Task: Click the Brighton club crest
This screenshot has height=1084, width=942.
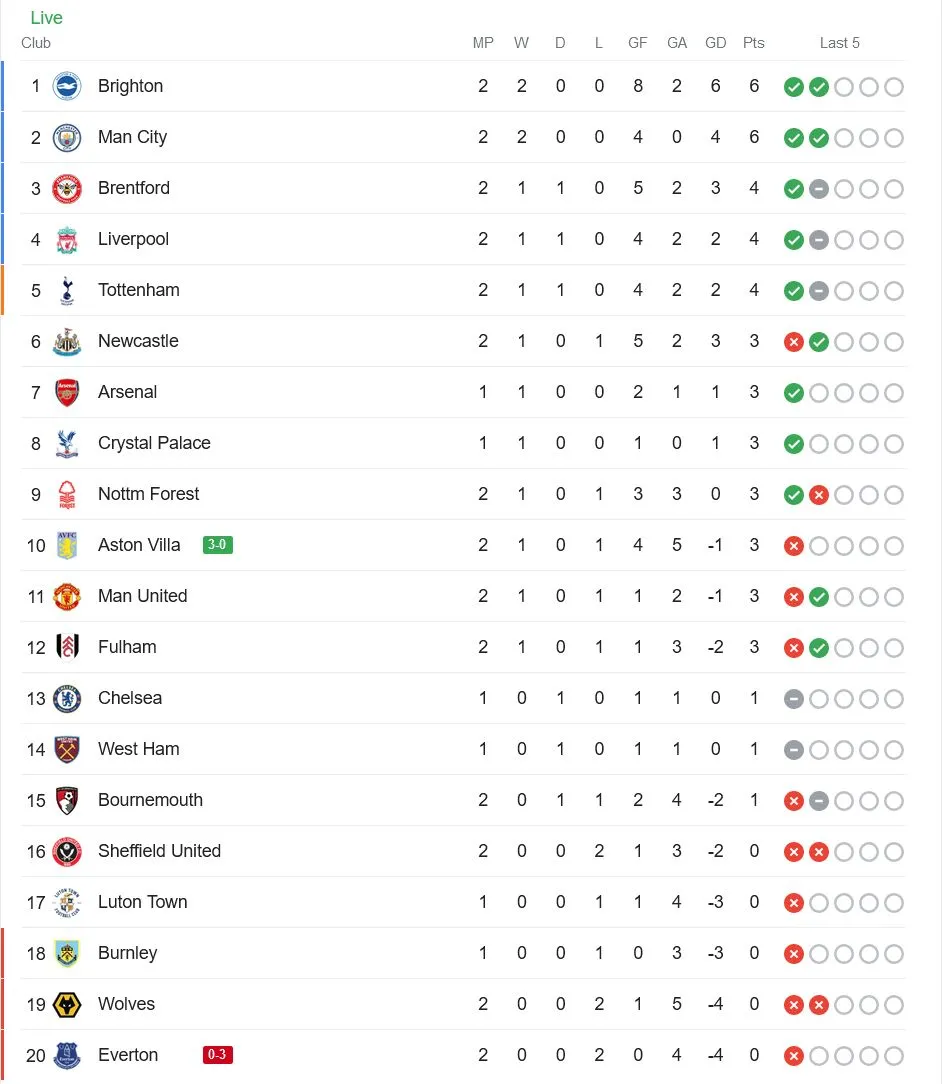Action: 67,86
